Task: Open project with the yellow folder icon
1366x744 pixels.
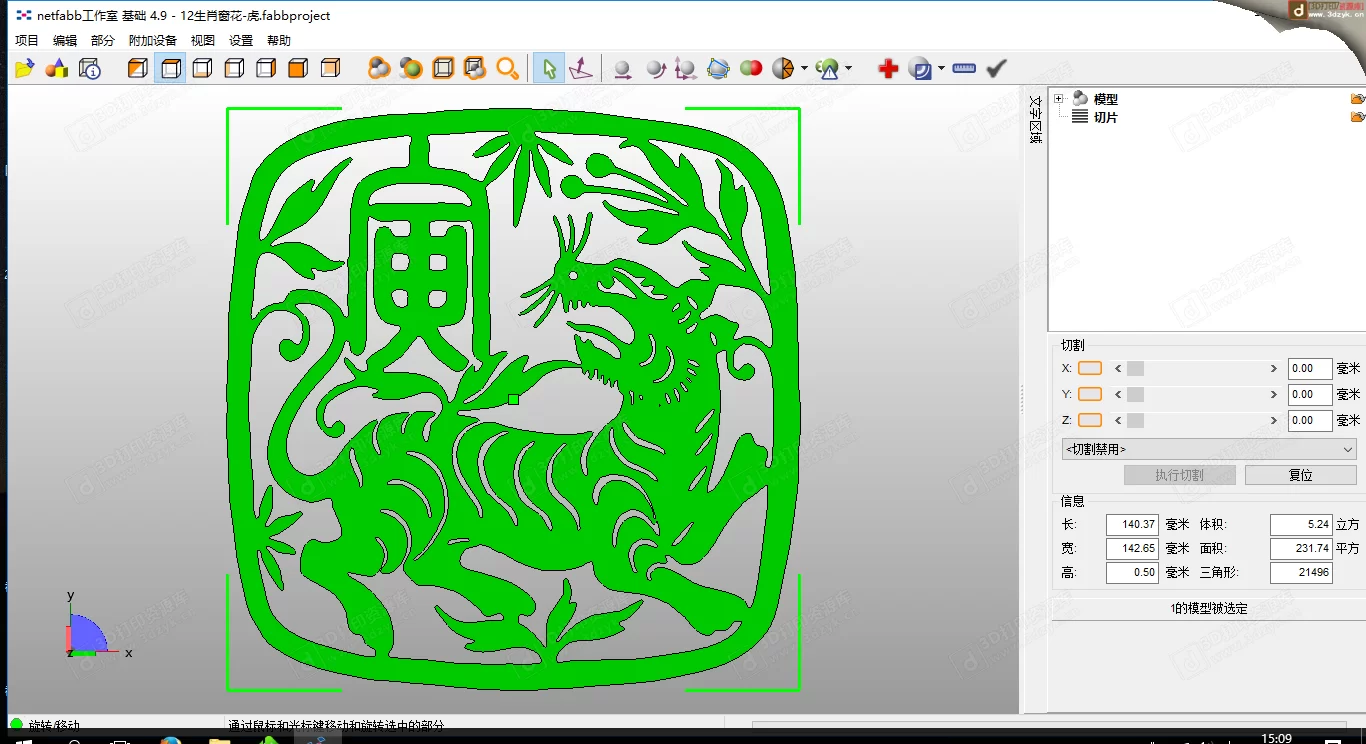Action: [25, 68]
